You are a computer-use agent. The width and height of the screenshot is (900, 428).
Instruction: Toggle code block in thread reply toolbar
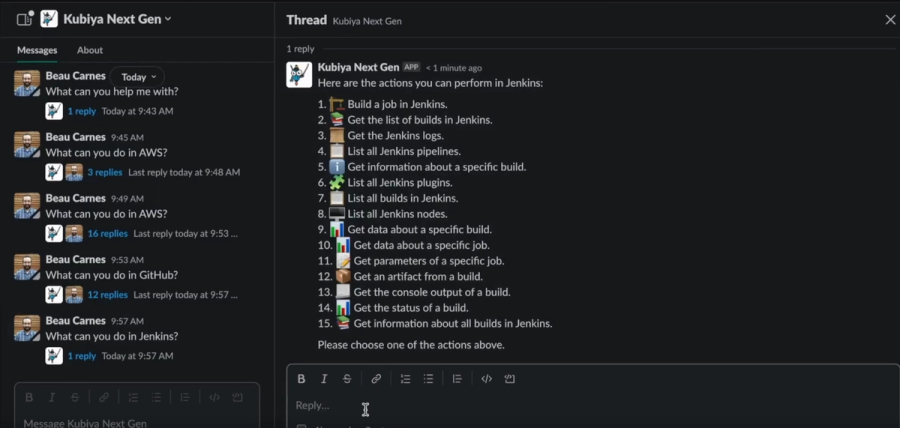pos(510,379)
